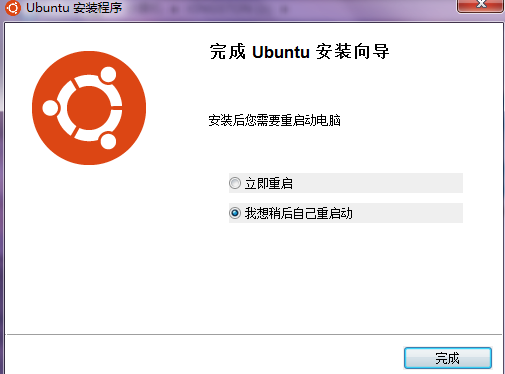Viewport: 505px width, 374px height.
Task: Click the large Ubuntu logo image
Action: 89,108
